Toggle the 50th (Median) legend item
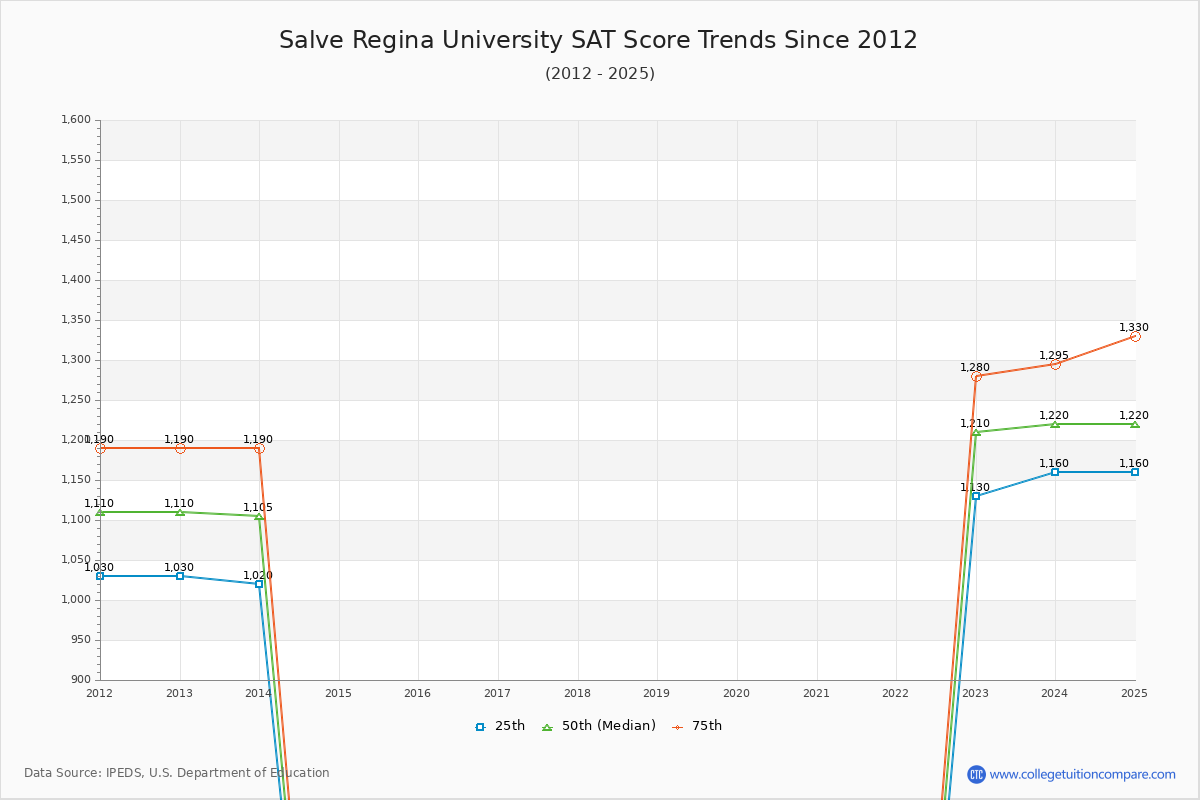1200x800 pixels. [599, 726]
